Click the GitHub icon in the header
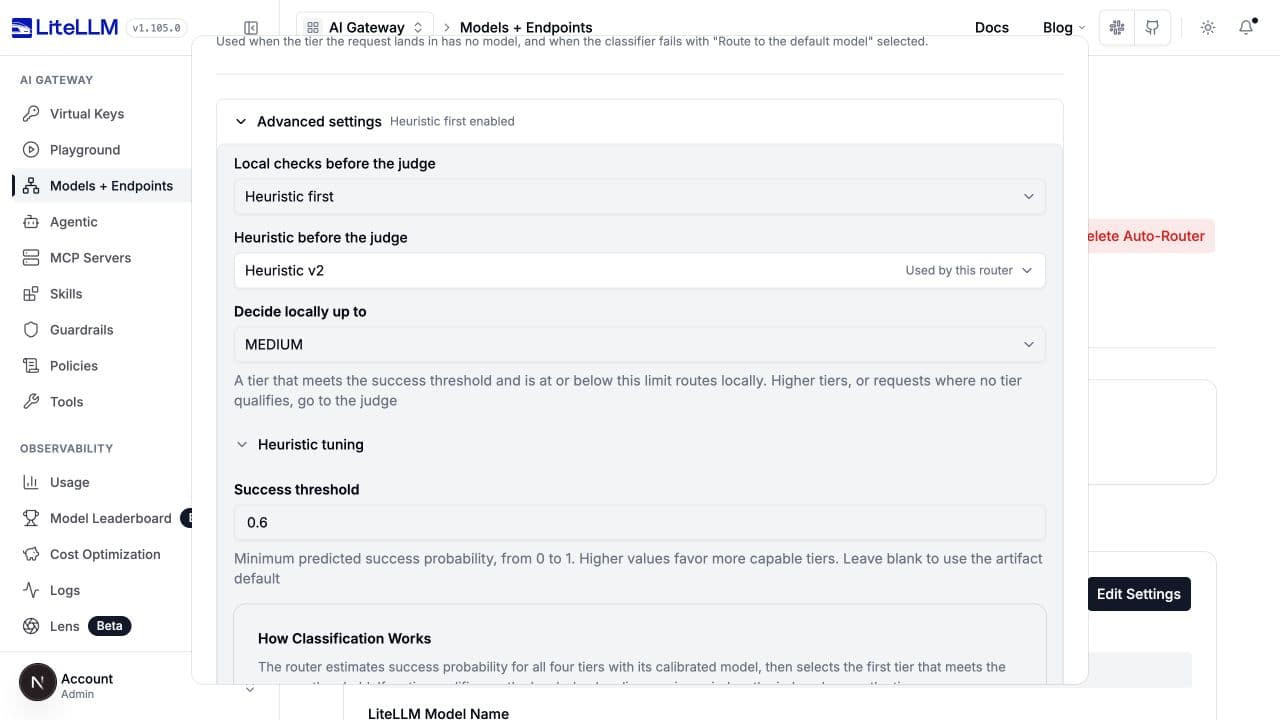The height and width of the screenshot is (720, 1280). 1152,28
